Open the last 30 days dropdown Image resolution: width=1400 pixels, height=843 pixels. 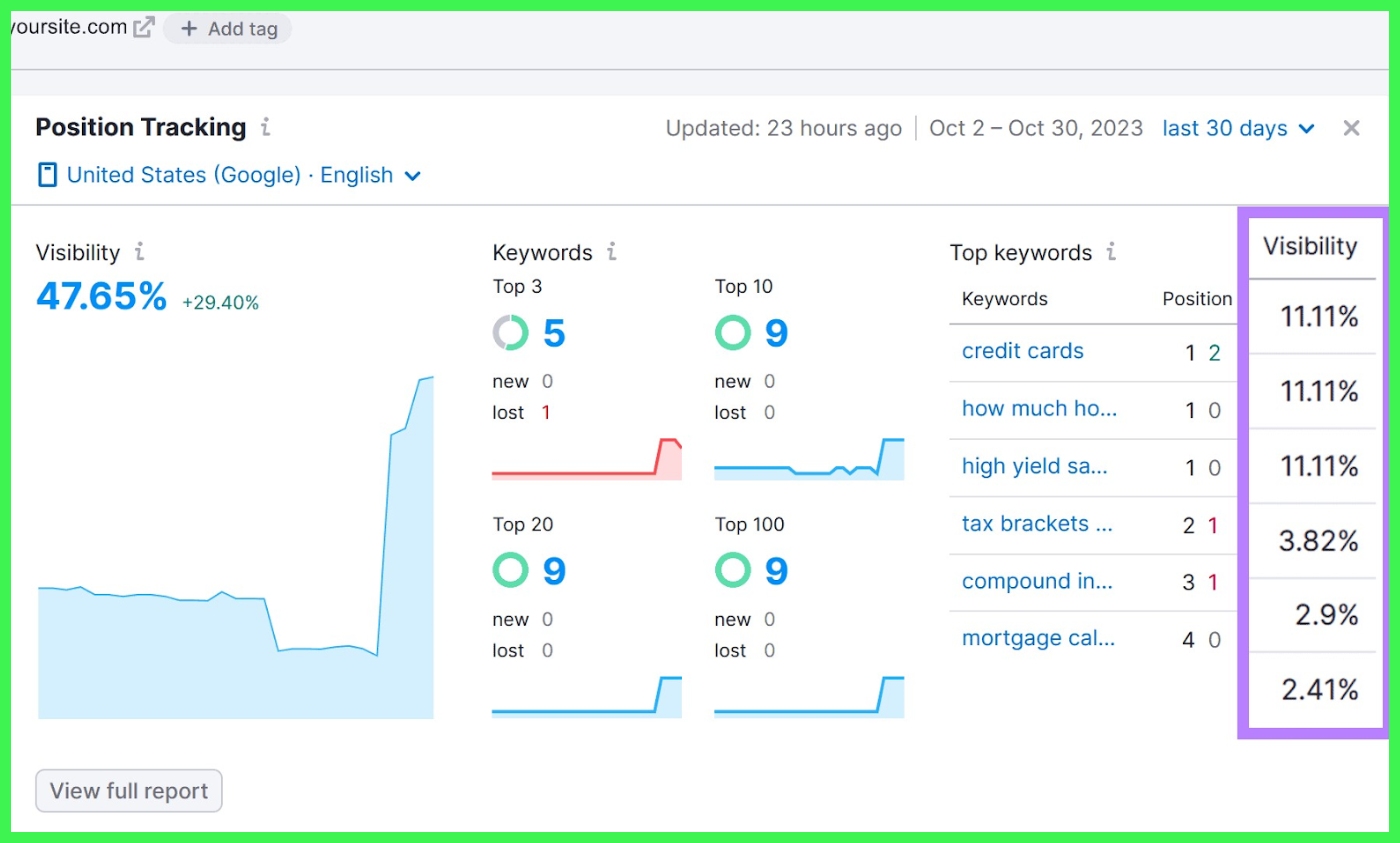click(x=1237, y=128)
